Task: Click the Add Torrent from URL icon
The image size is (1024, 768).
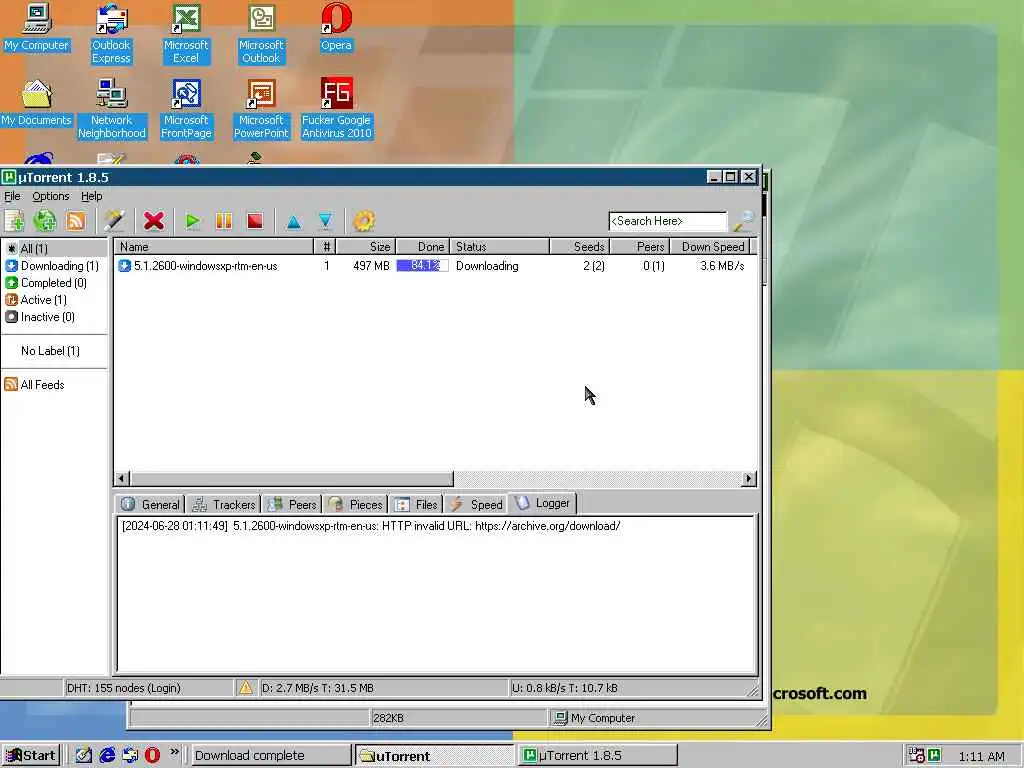Action: 45,221
